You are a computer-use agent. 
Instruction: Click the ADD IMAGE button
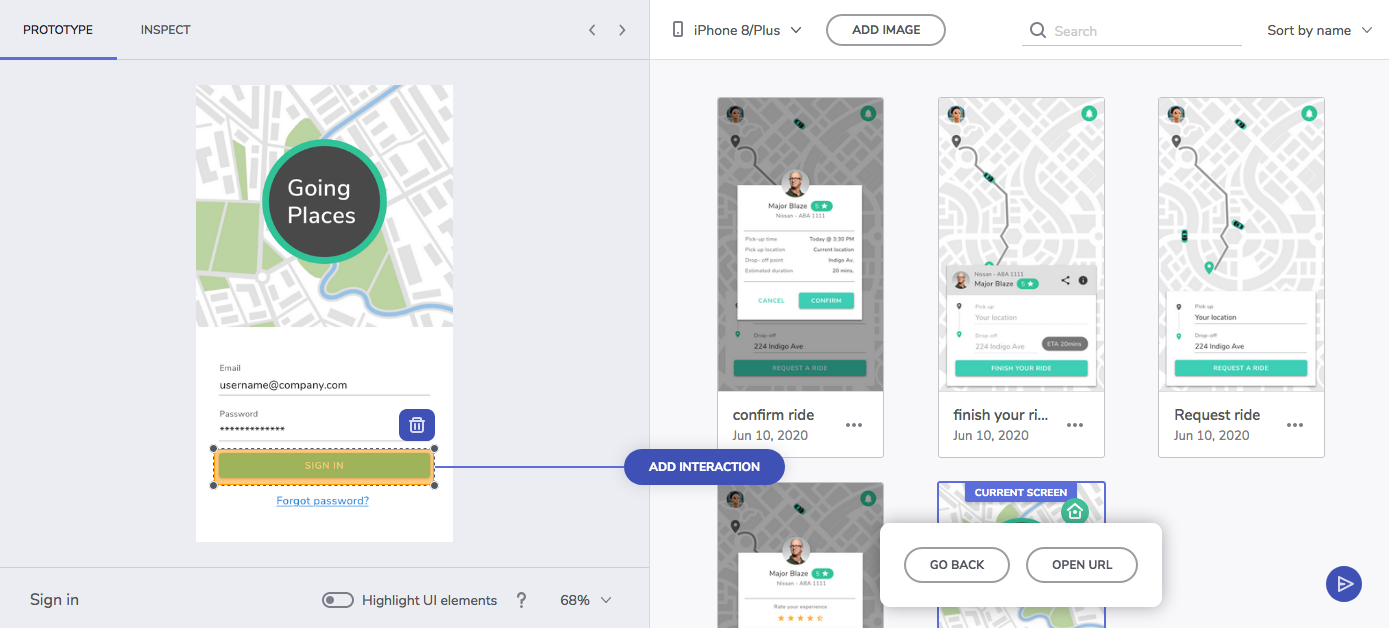pos(886,30)
